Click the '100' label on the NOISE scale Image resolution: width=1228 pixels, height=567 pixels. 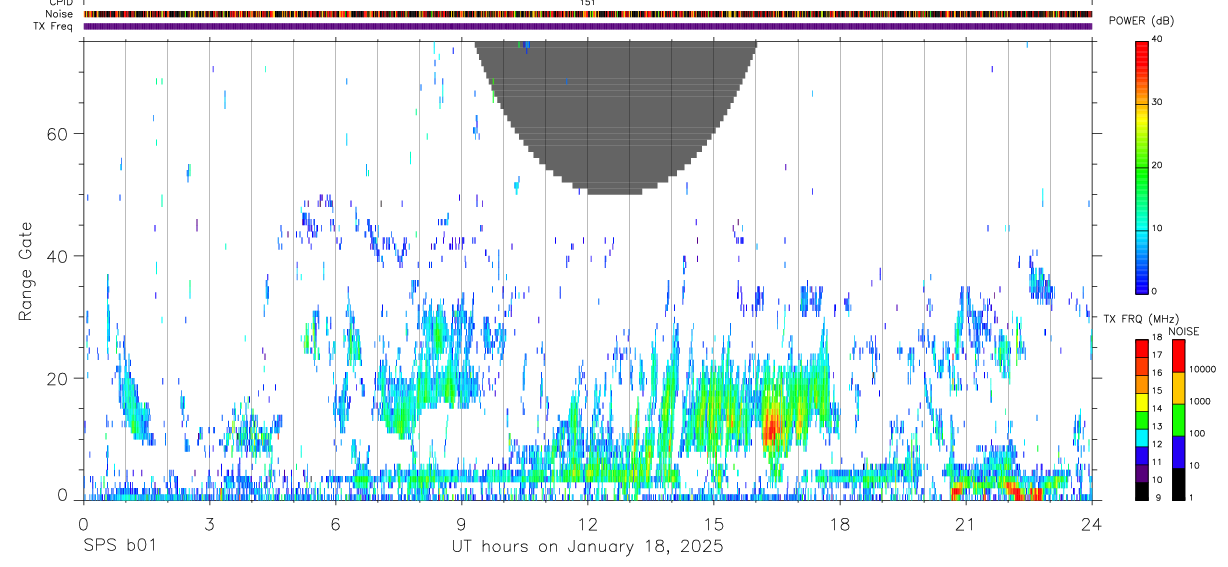[x=1197, y=433]
